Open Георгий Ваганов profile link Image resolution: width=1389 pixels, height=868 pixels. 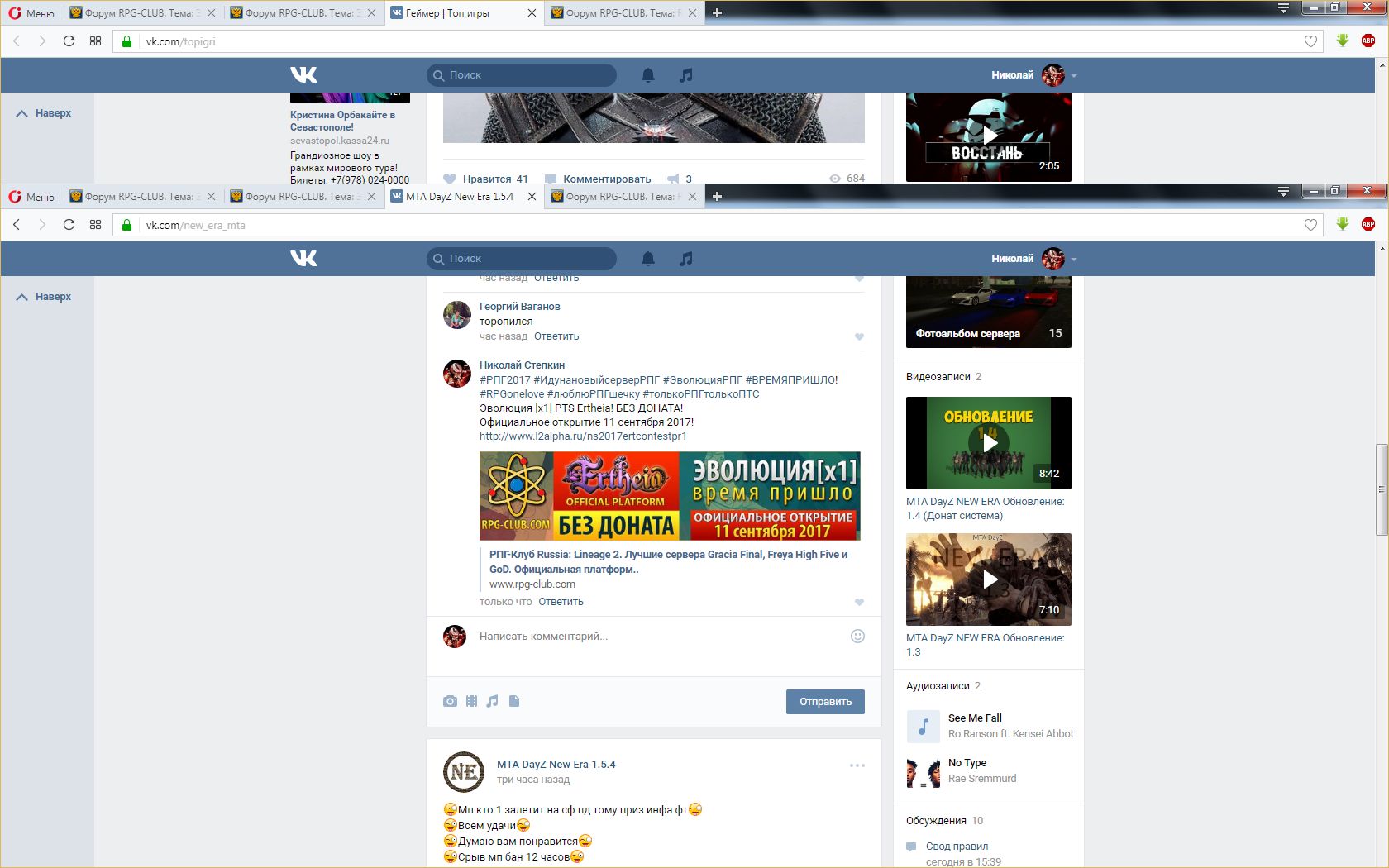pos(520,307)
